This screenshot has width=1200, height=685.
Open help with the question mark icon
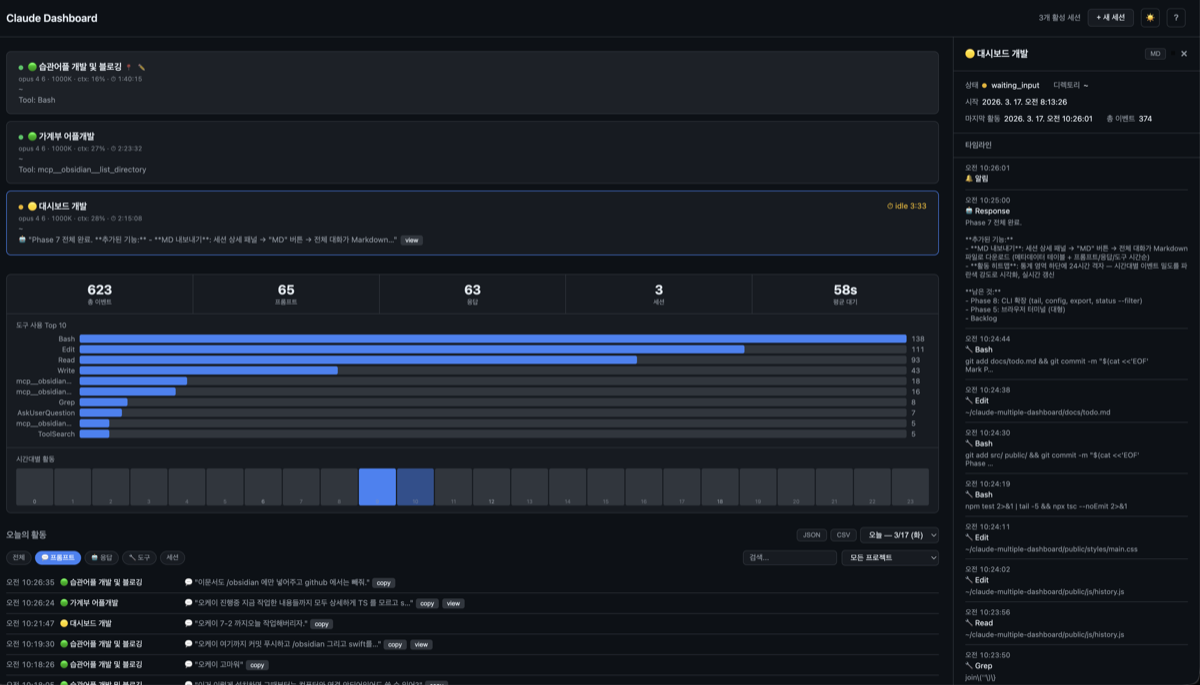pos(1176,18)
